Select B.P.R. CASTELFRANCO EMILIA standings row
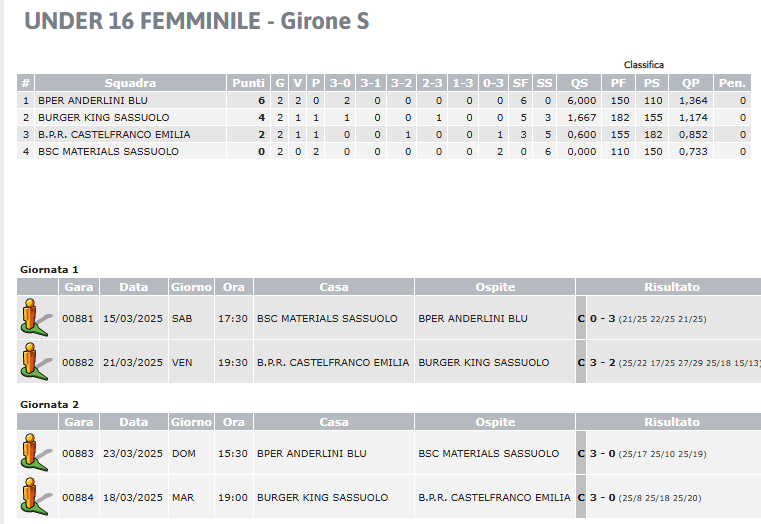 pos(384,134)
